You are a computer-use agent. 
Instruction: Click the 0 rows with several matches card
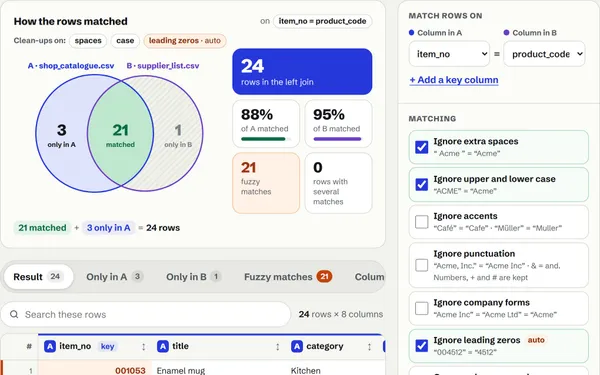[x=338, y=183]
